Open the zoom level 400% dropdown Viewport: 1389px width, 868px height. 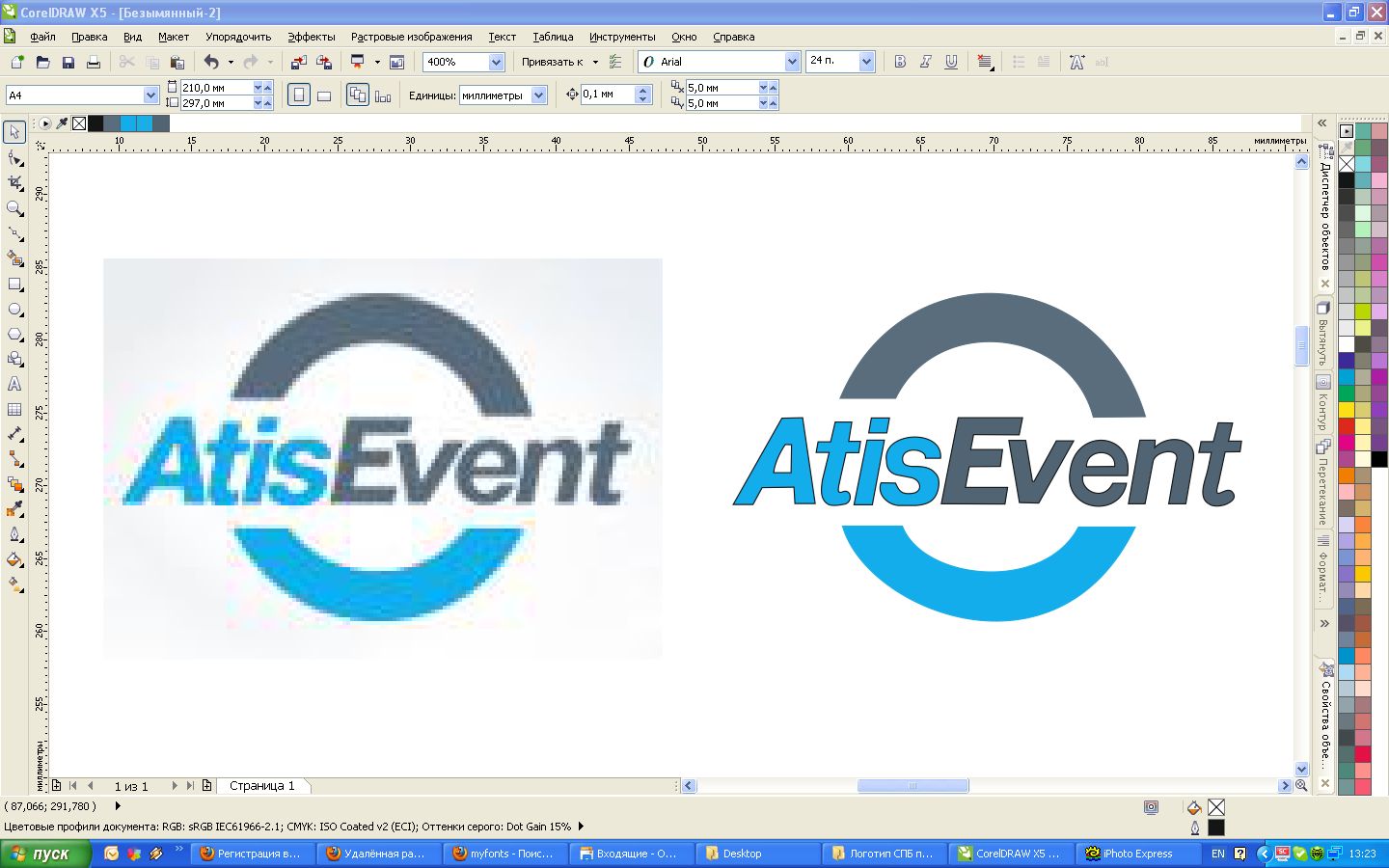pyautogui.click(x=496, y=62)
